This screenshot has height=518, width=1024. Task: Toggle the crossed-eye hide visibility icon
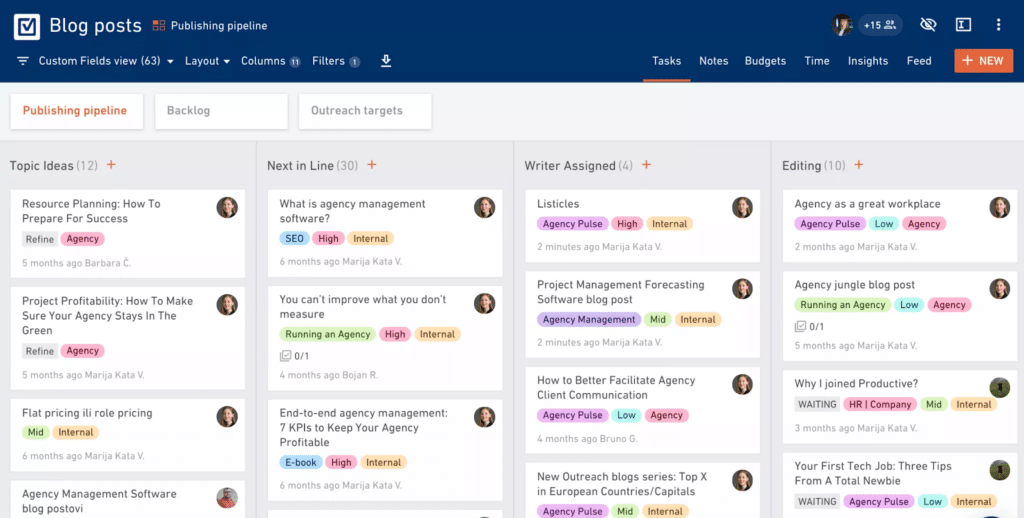[x=928, y=25]
